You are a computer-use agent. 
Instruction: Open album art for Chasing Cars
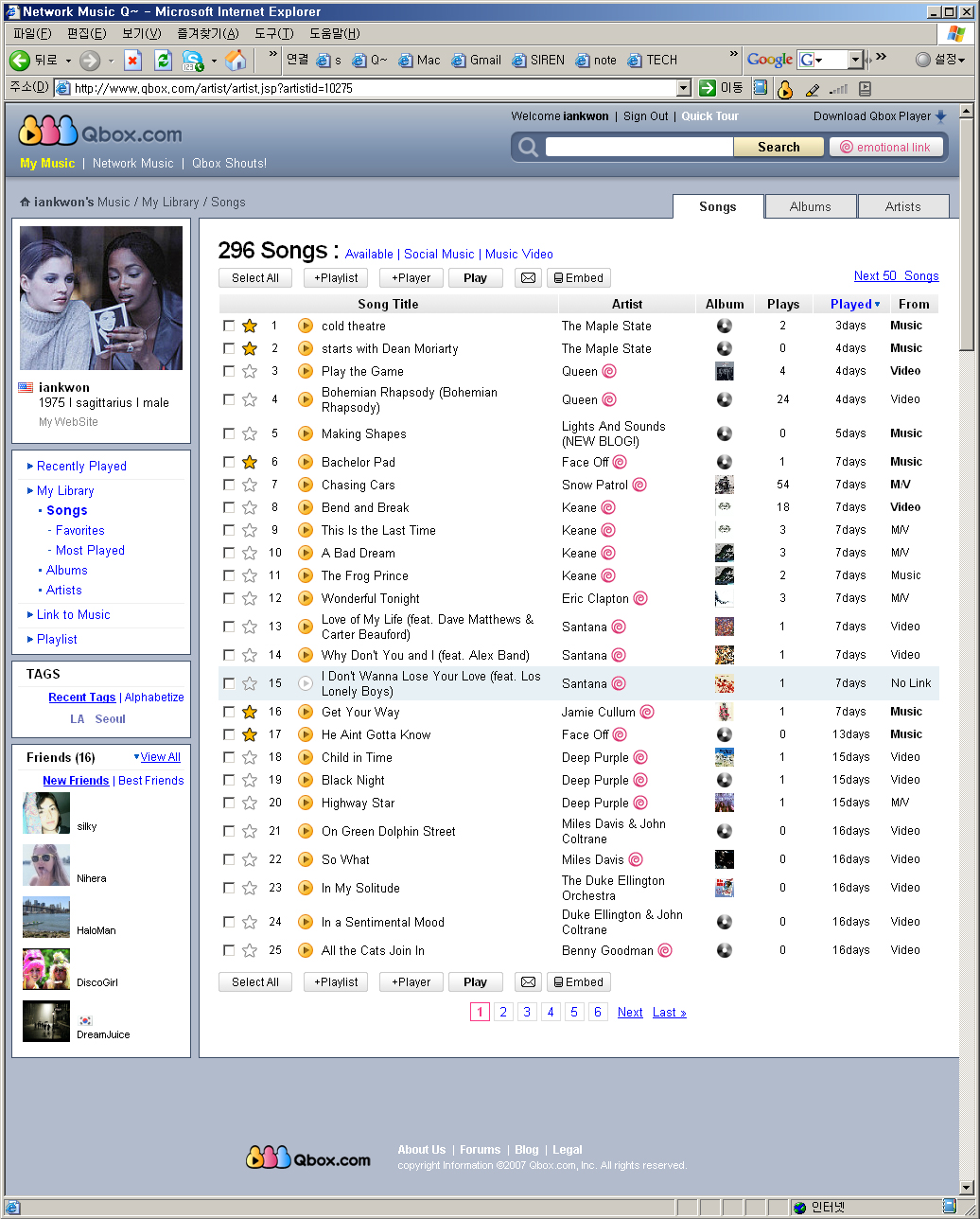point(725,485)
